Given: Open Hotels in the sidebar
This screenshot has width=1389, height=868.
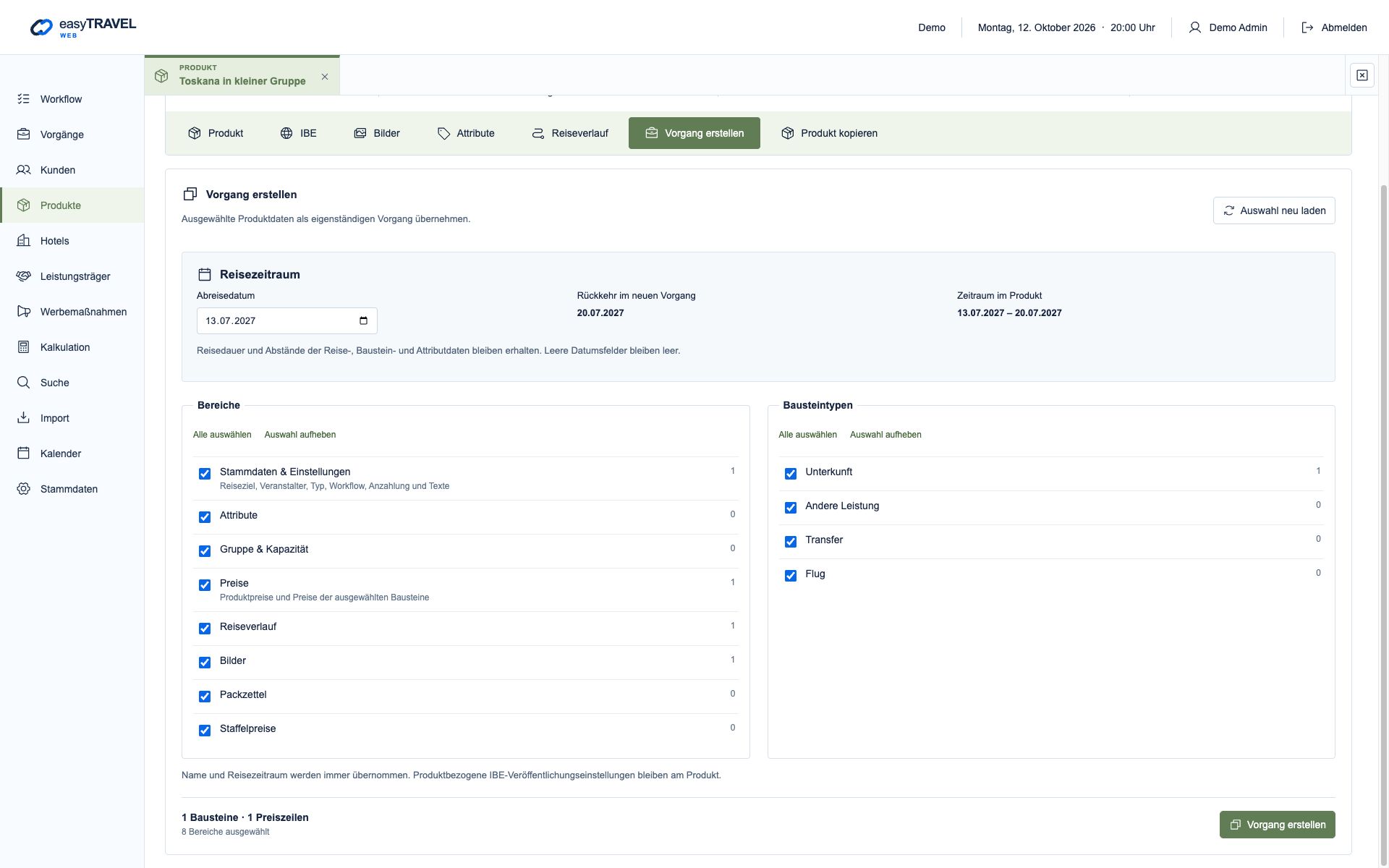Looking at the screenshot, I should tap(72, 241).
